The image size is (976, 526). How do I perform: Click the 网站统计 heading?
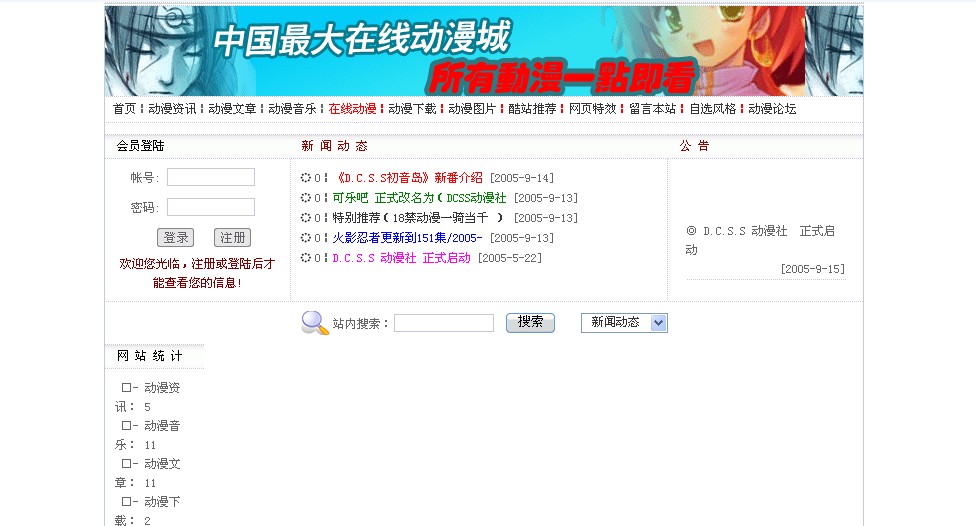click(x=150, y=356)
